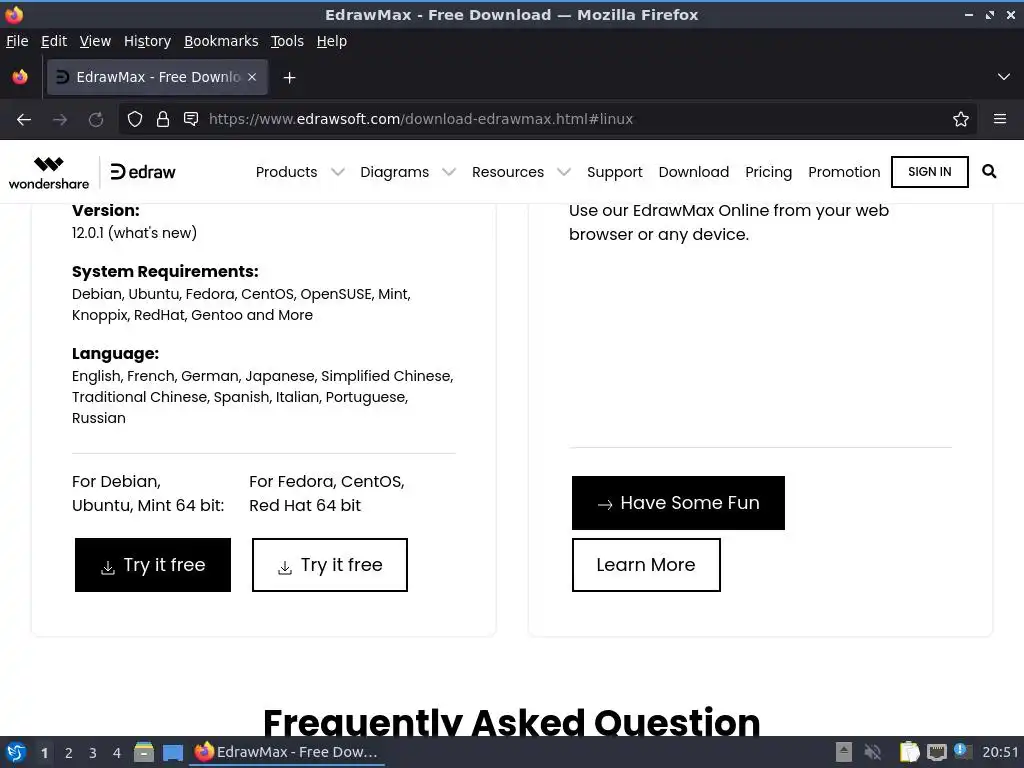Click the Learn More button
Image resolution: width=1024 pixels, height=768 pixels.
(646, 565)
